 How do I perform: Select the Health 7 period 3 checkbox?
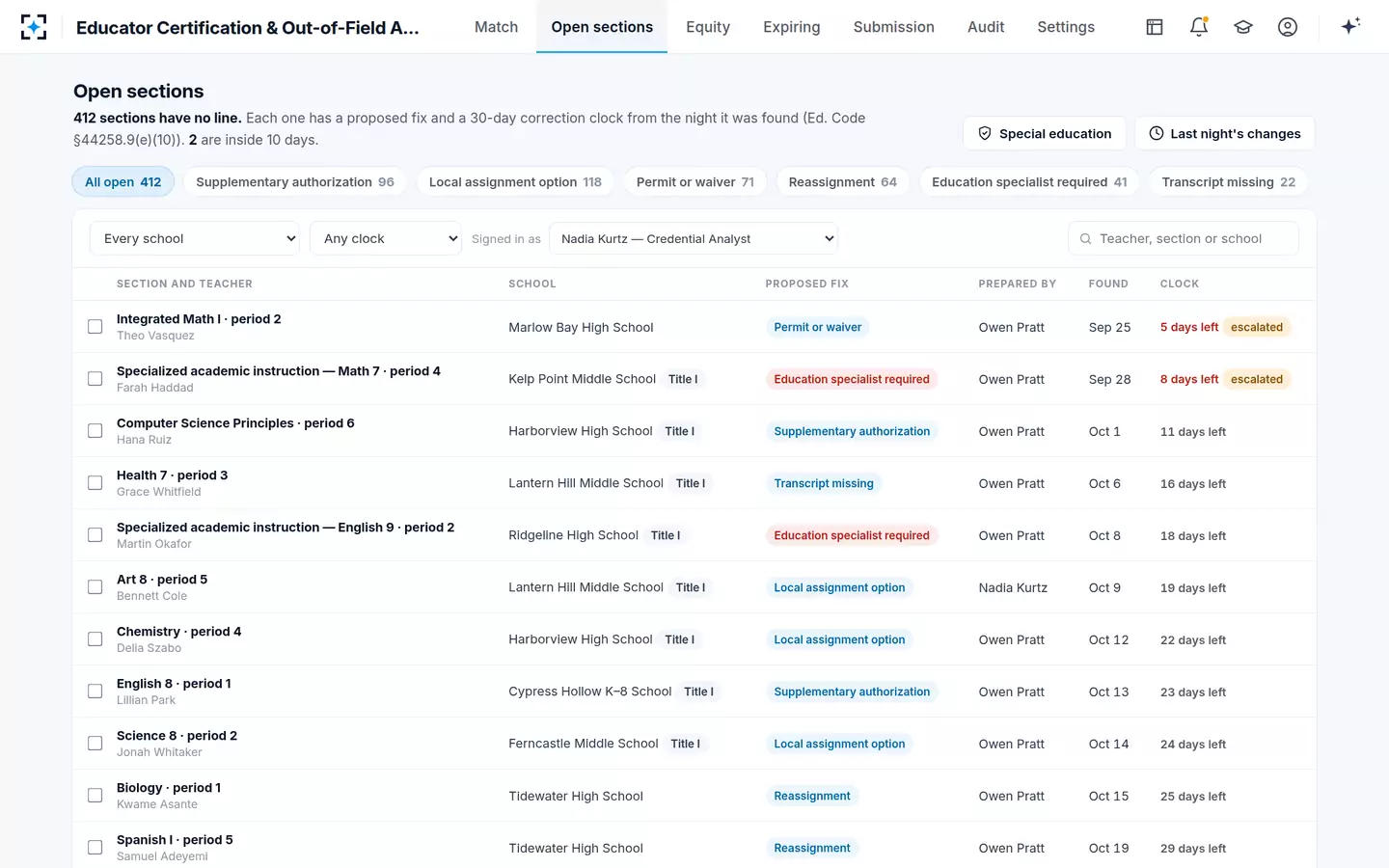95,483
